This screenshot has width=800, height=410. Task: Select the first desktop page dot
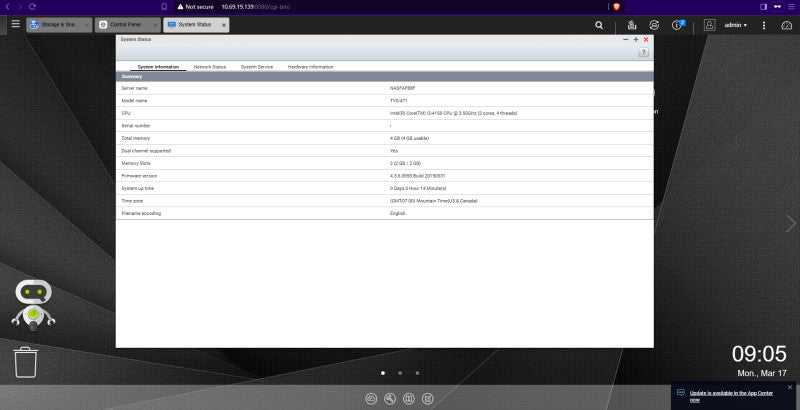pyautogui.click(x=383, y=373)
